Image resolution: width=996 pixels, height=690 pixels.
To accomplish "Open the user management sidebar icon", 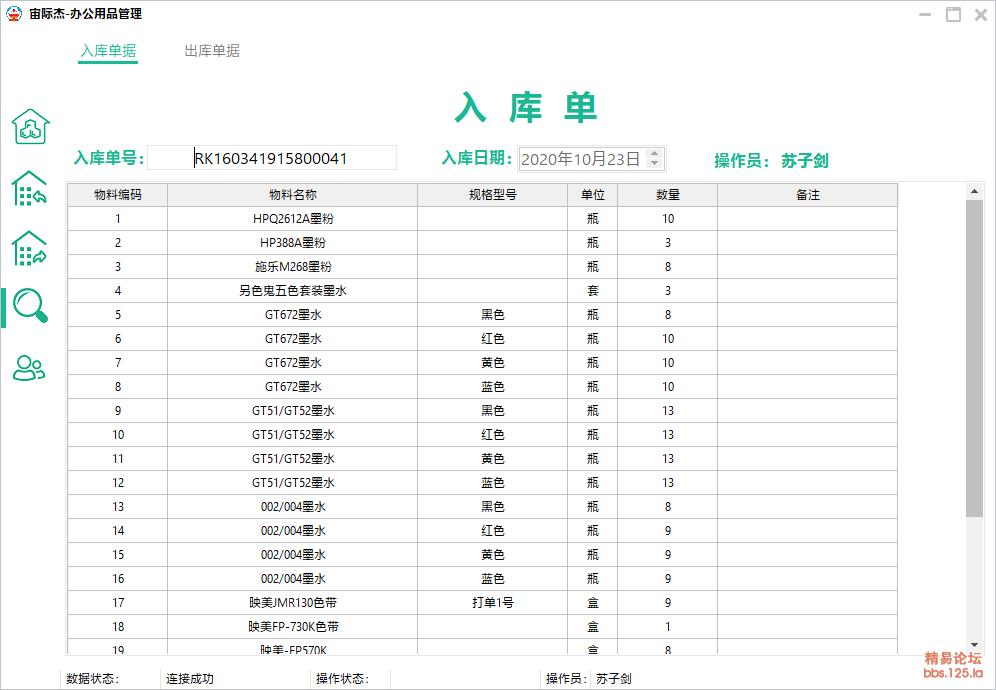I will tap(29, 367).
